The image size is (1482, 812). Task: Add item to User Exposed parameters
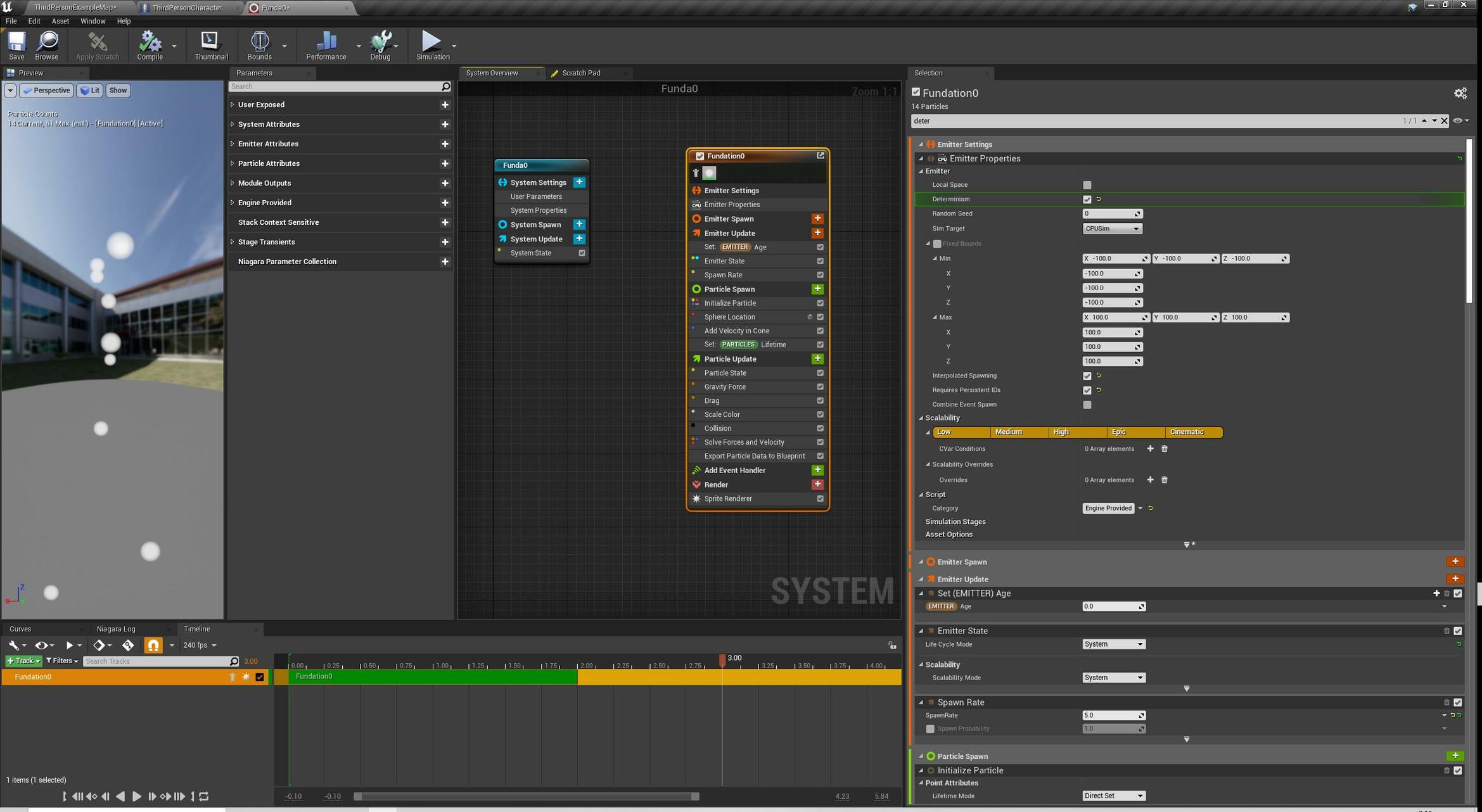click(x=445, y=105)
